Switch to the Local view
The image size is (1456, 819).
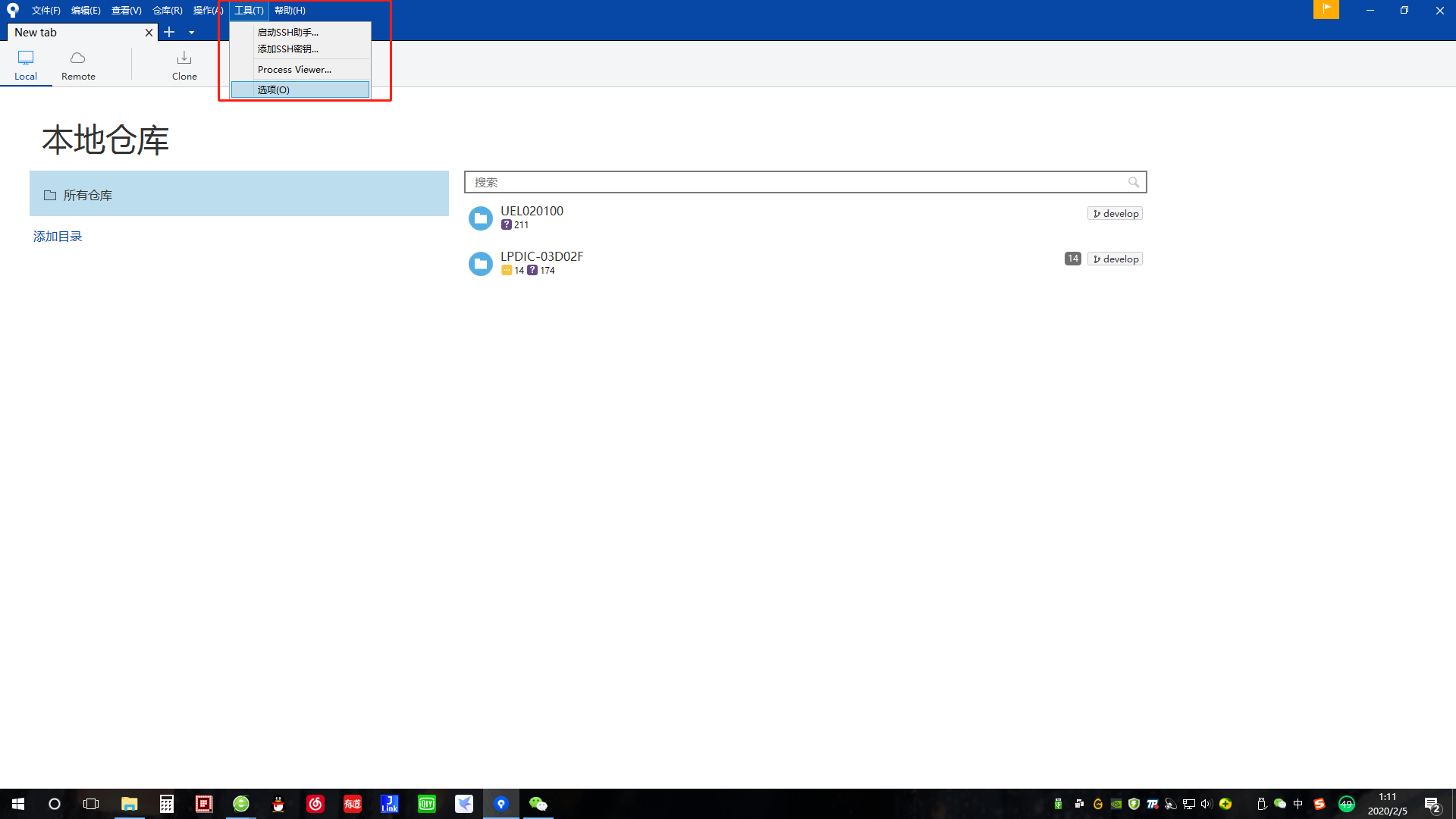26,65
